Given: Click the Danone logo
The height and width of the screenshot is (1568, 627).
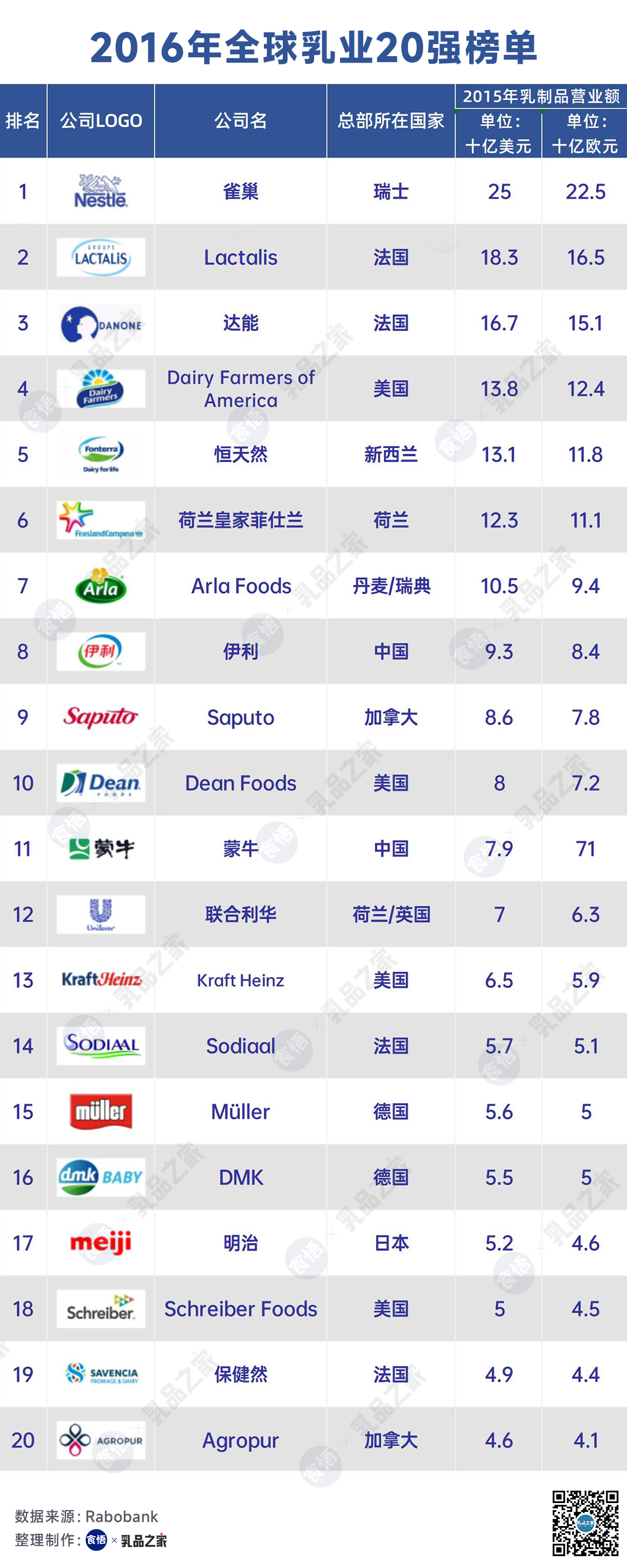Looking at the screenshot, I should pos(101,323).
